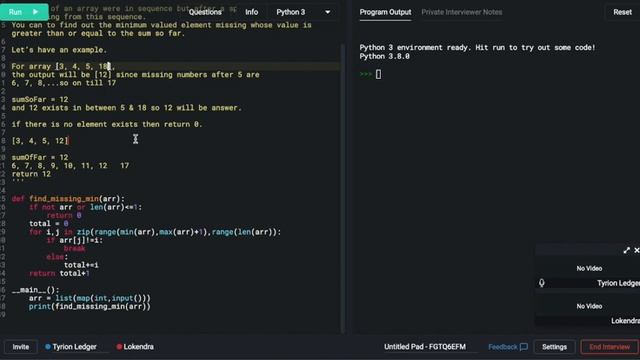This screenshot has width=640, height=360.
Task: Click the line '[3, 4, 5, 12]'
Action: [x=40, y=141]
